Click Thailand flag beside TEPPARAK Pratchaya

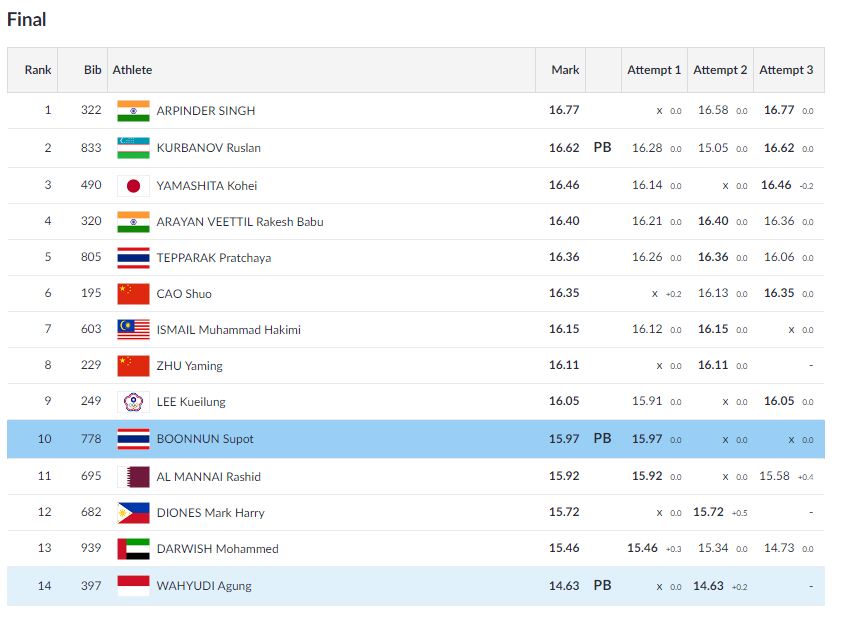133,258
